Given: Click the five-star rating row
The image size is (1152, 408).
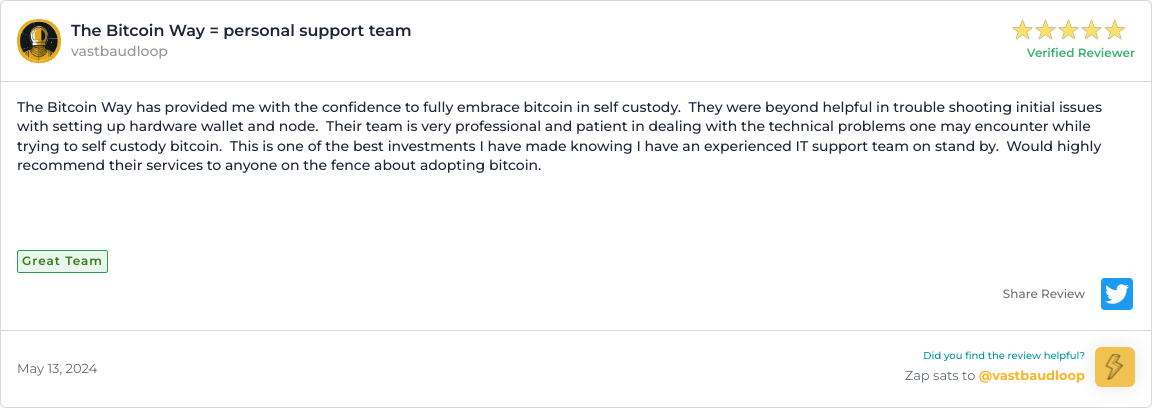Looking at the screenshot, I should tap(1069, 30).
